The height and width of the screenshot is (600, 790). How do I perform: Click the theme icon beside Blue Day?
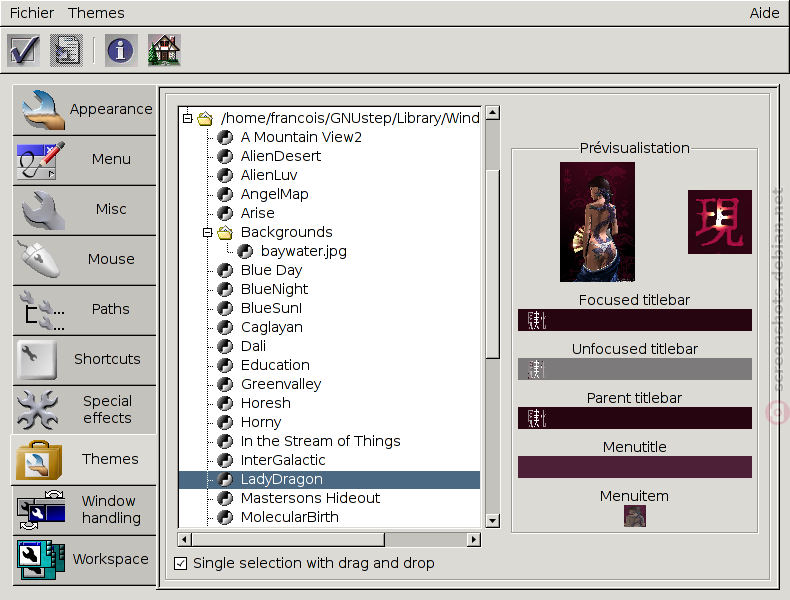point(225,271)
